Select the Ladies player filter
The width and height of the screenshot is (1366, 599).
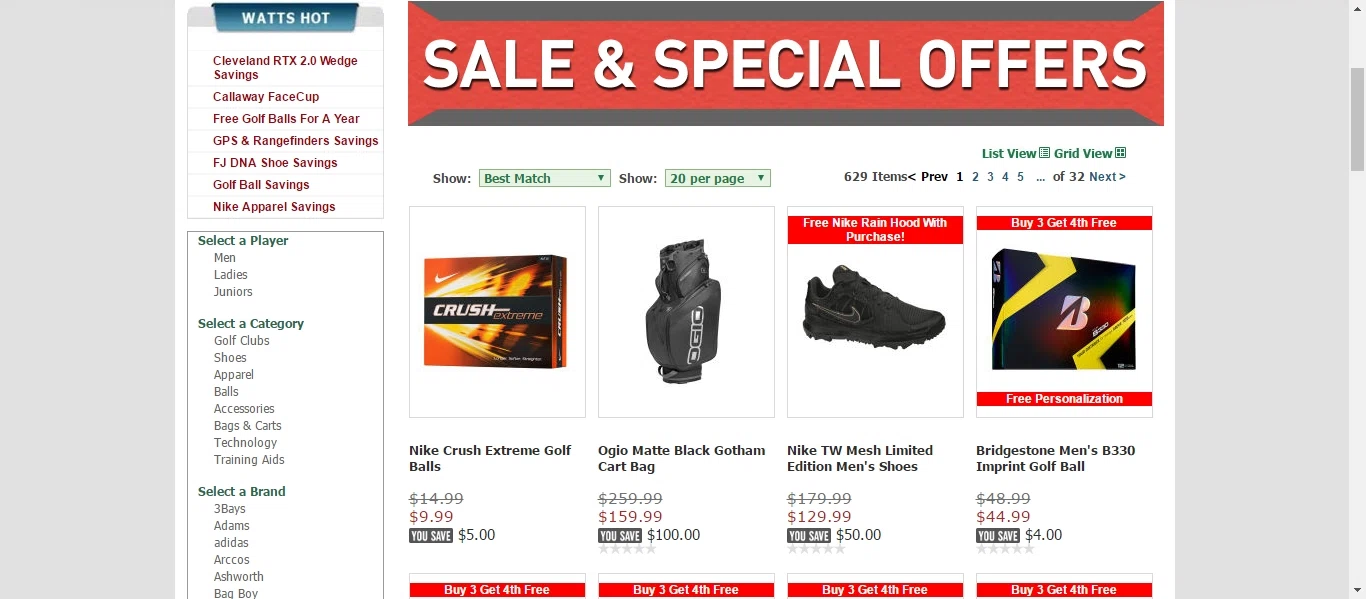231,275
